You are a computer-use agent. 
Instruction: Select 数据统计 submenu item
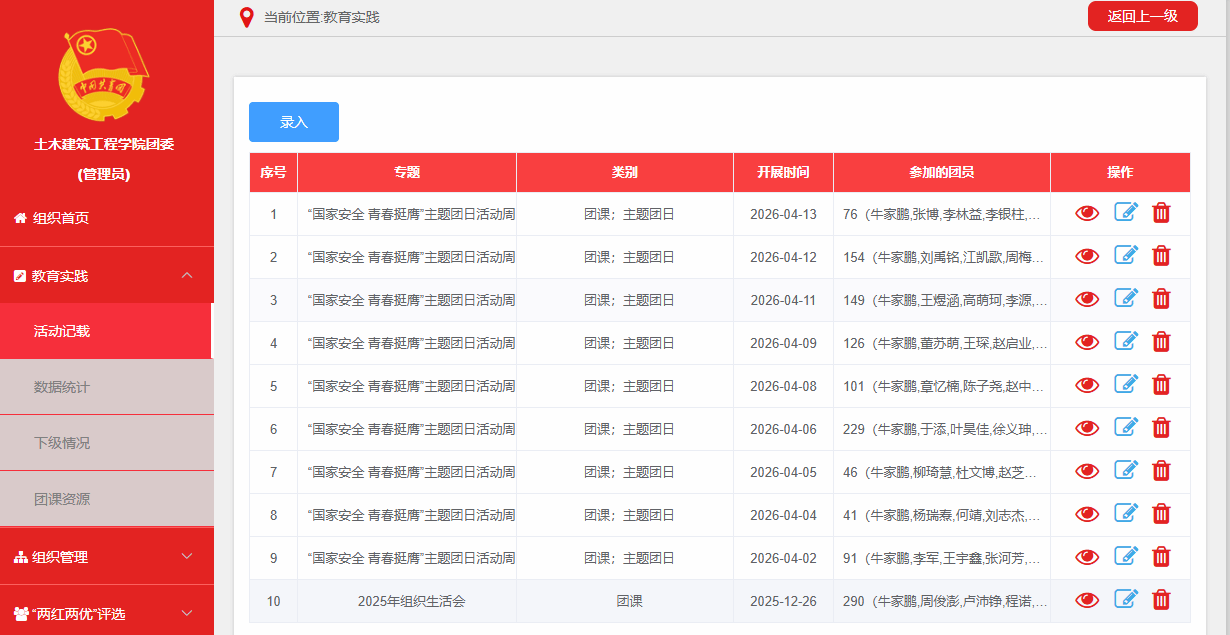[62, 387]
